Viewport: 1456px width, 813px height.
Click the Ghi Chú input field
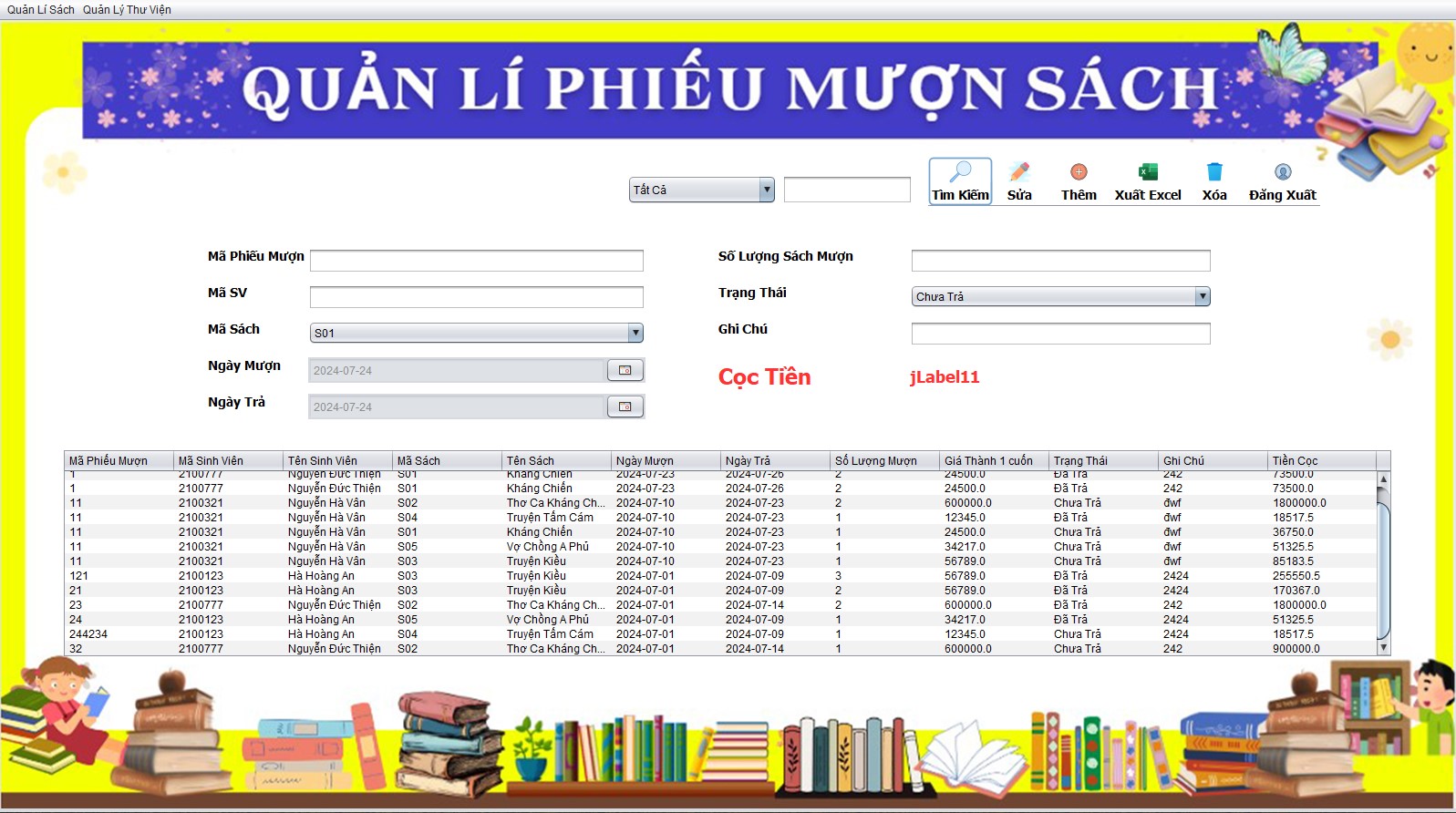pyautogui.click(x=1061, y=334)
